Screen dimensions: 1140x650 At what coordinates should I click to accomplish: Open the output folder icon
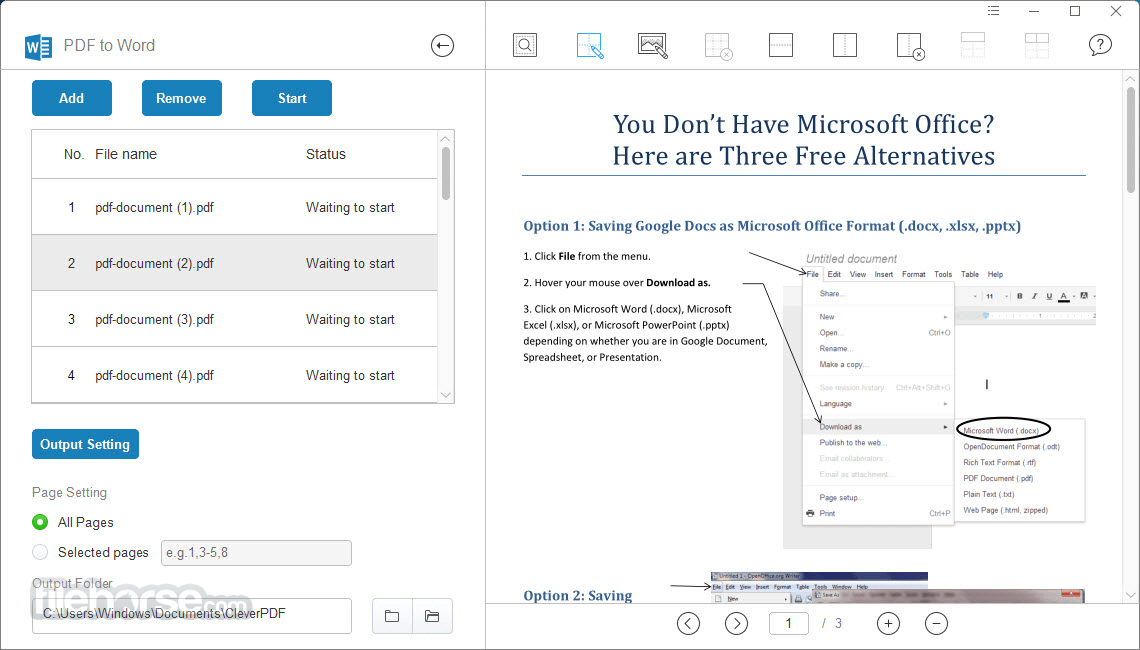(x=433, y=616)
